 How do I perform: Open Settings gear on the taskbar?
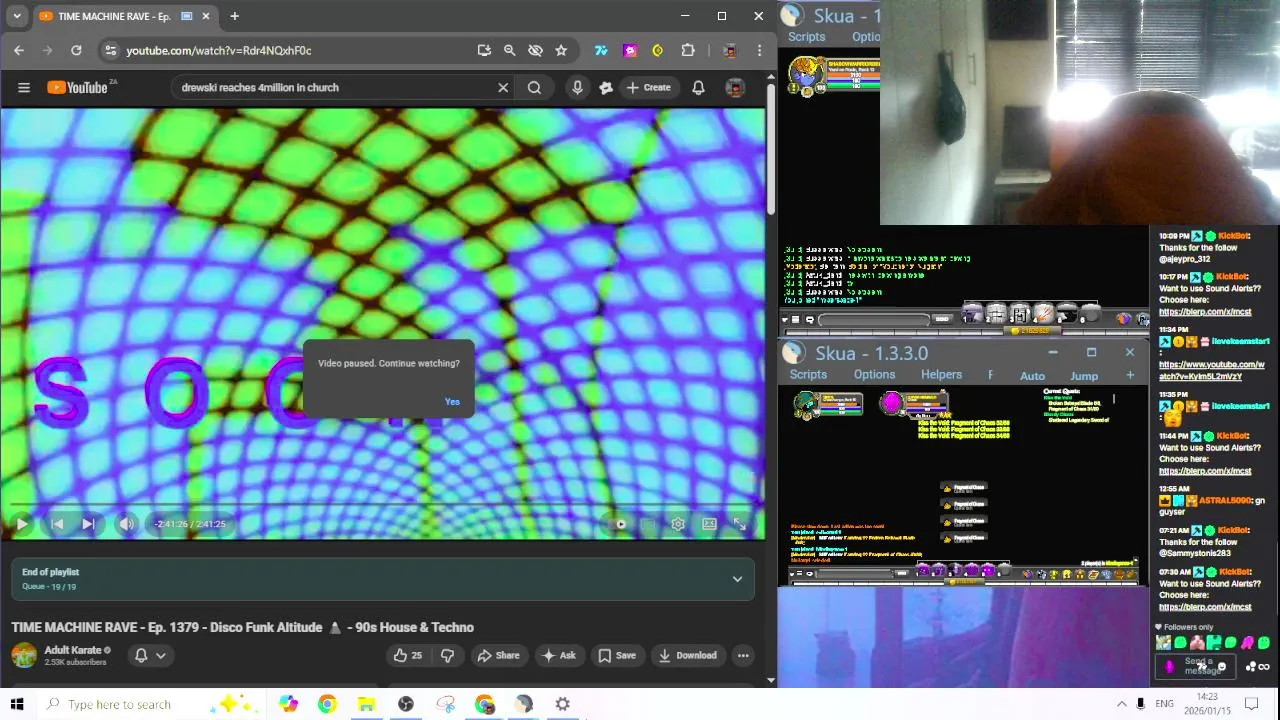[563, 704]
